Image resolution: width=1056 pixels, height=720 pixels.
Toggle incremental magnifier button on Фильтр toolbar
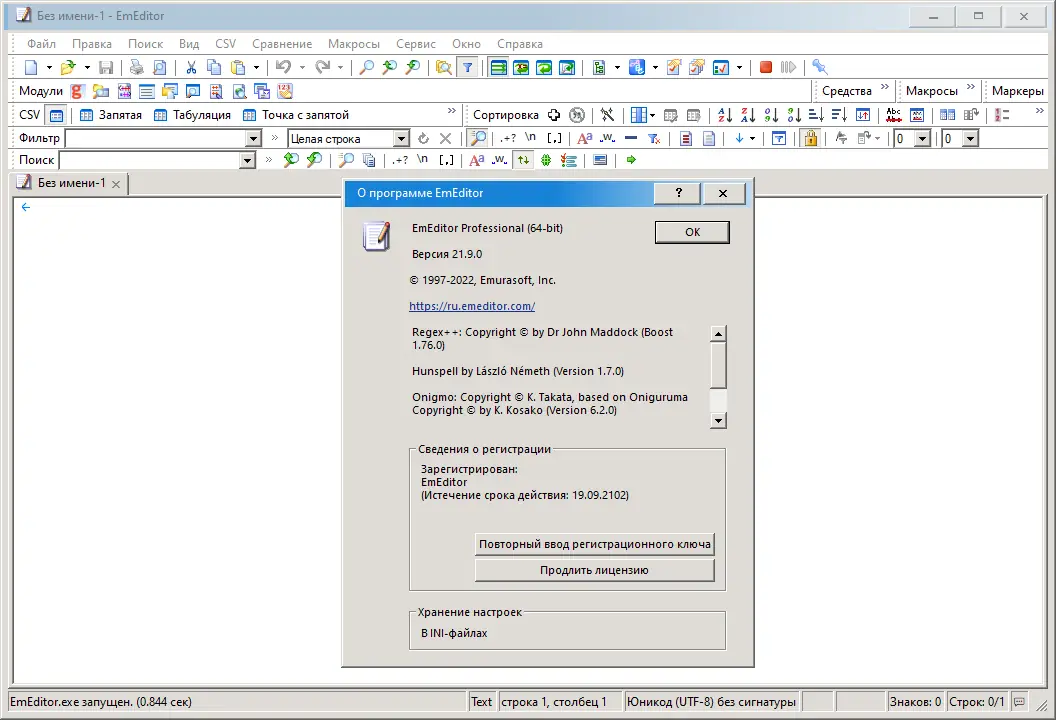click(477, 139)
